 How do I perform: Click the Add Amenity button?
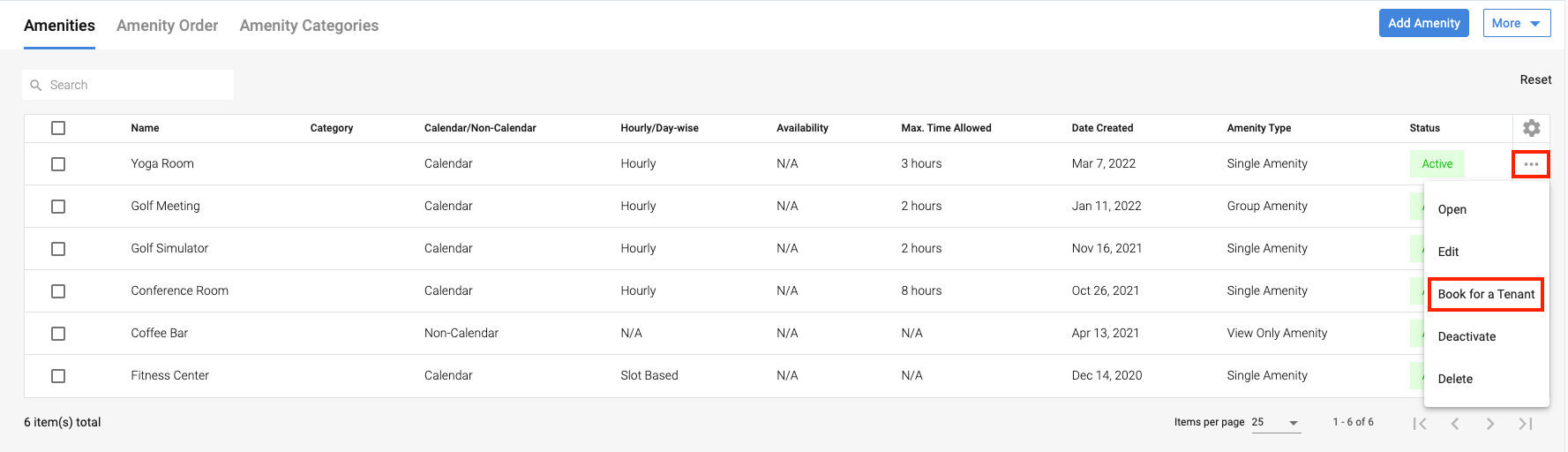pyautogui.click(x=1423, y=24)
